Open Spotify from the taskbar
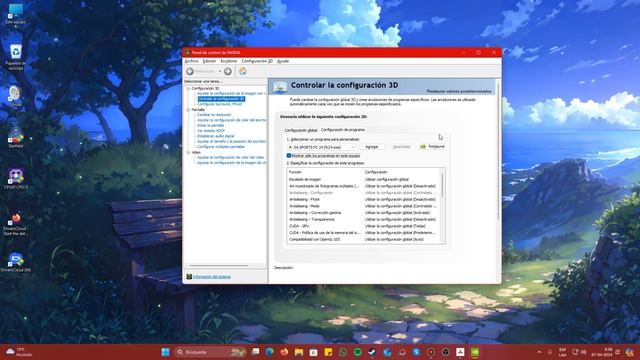The width and height of the screenshot is (640, 360). [357, 352]
